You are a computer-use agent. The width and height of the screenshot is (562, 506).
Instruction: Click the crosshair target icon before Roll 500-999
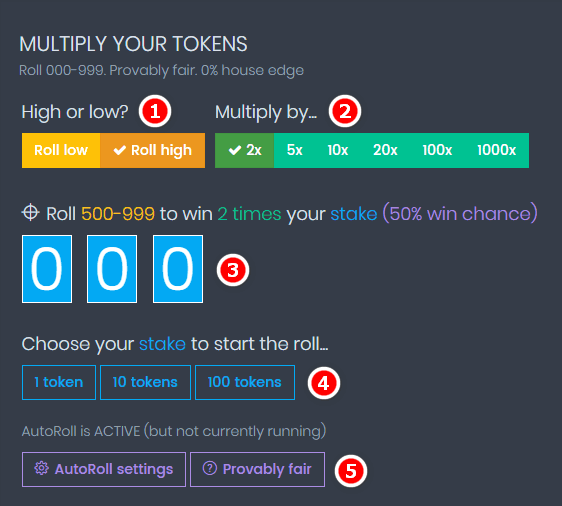(x=30, y=213)
